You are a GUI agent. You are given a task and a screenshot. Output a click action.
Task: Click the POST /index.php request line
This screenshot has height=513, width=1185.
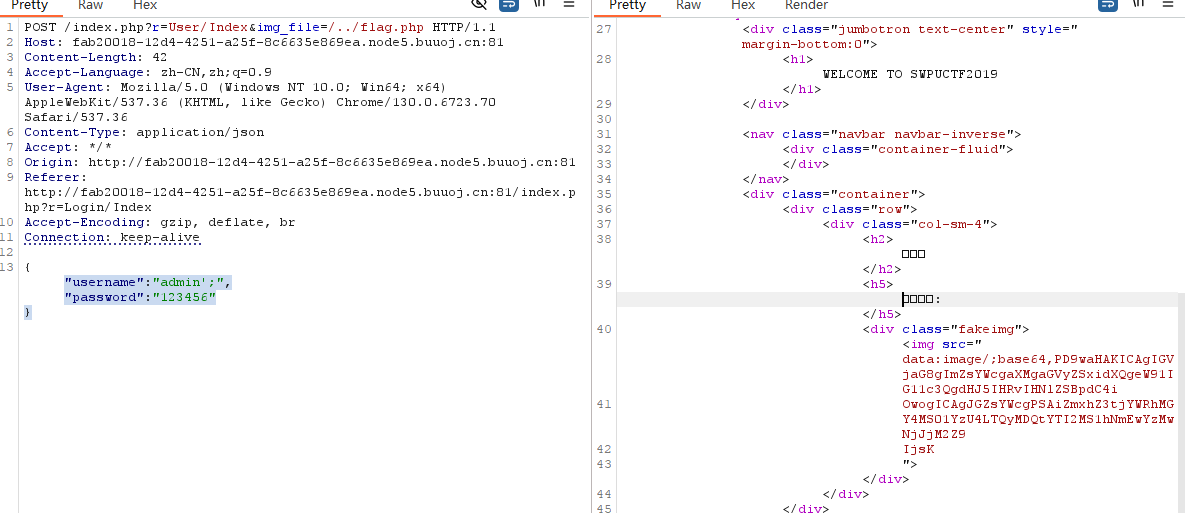point(260,27)
